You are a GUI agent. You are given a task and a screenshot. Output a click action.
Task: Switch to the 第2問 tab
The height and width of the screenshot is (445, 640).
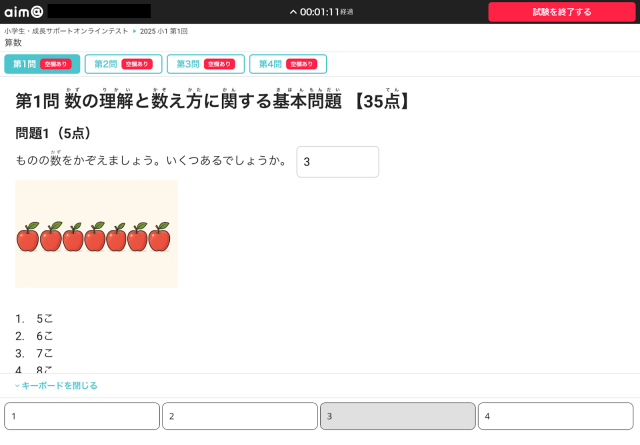point(121,64)
